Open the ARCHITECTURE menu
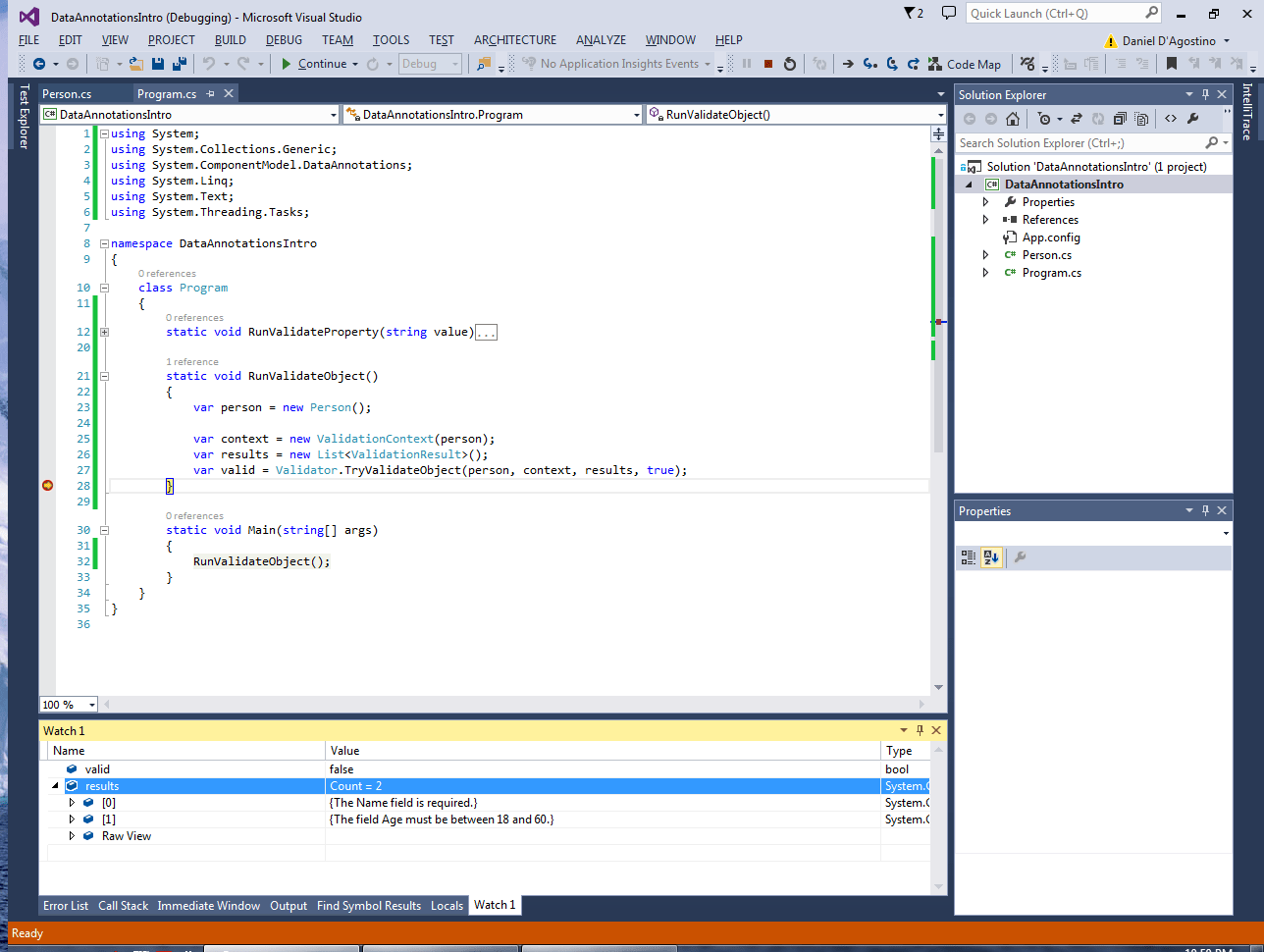1264x952 pixels. pos(515,40)
